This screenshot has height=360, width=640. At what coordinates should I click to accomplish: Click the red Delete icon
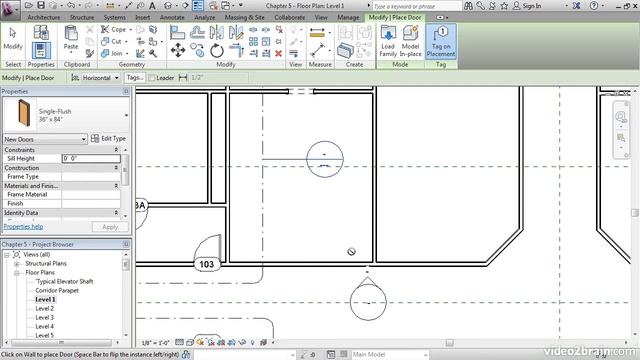click(x=278, y=53)
